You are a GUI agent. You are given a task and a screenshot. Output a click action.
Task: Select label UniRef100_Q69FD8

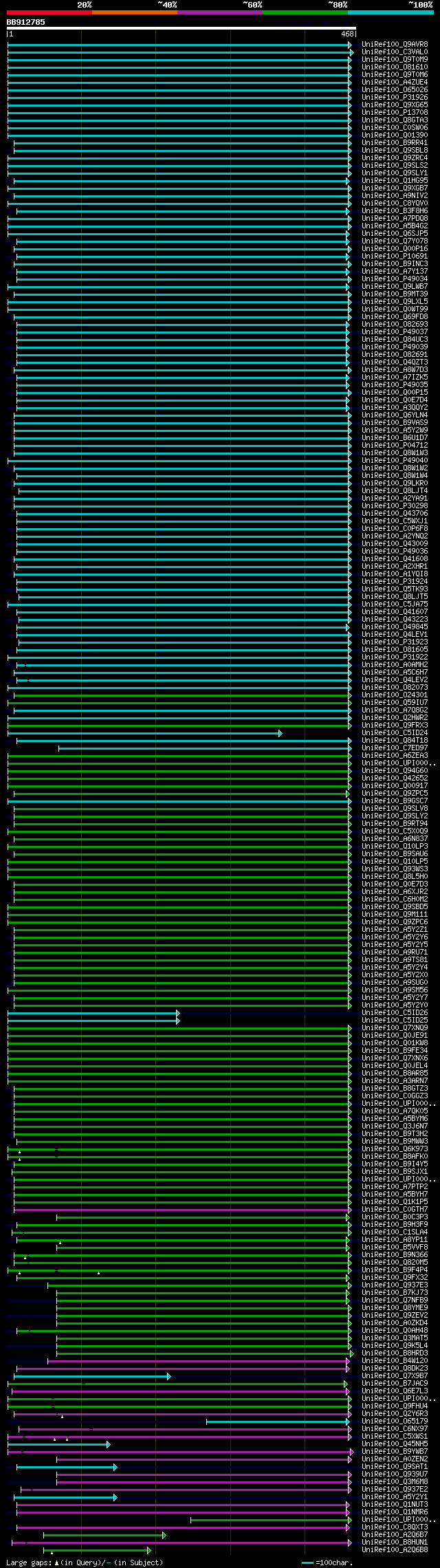tap(395, 317)
